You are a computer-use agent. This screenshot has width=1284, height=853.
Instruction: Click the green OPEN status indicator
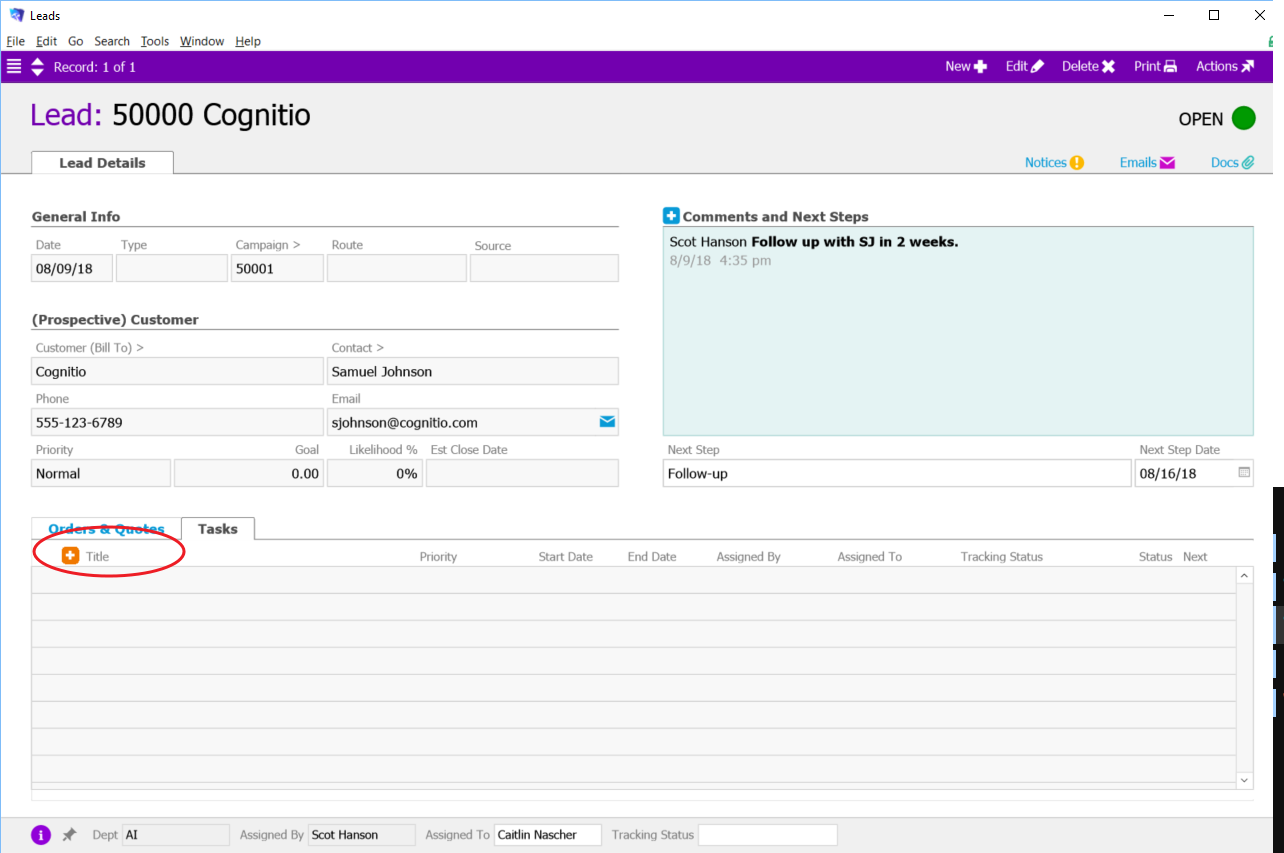1243,118
